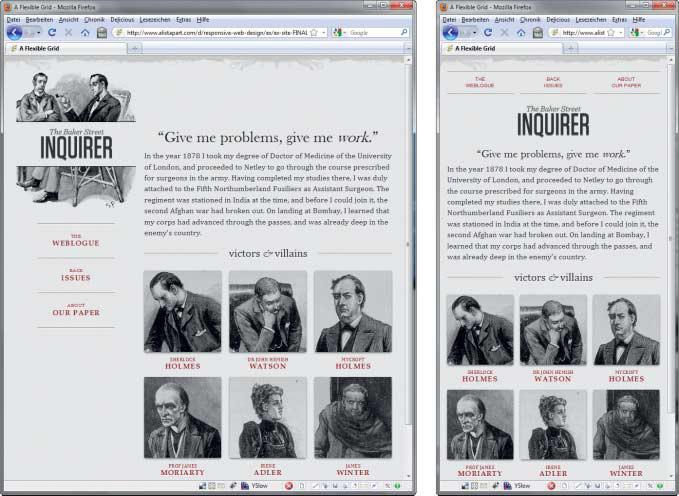679x496 pixels.
Task: Open search engine dropdown in the left browser
Action: coord(342,32)
